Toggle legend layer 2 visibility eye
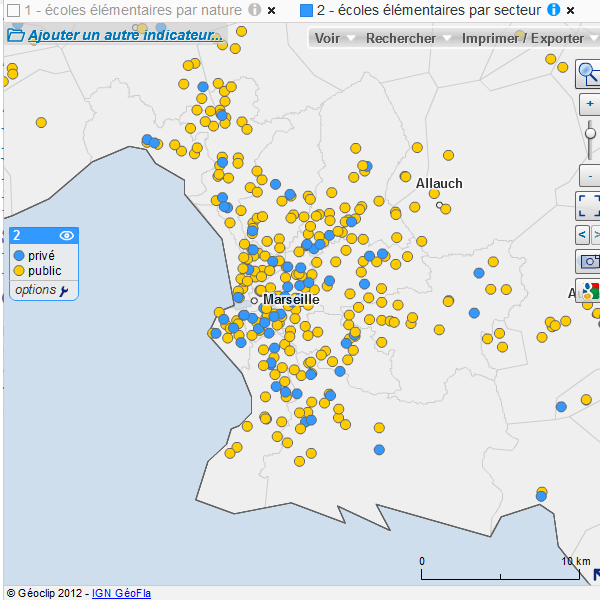The image size is (600, 600). pyautogui.click(x=66, y=236)
